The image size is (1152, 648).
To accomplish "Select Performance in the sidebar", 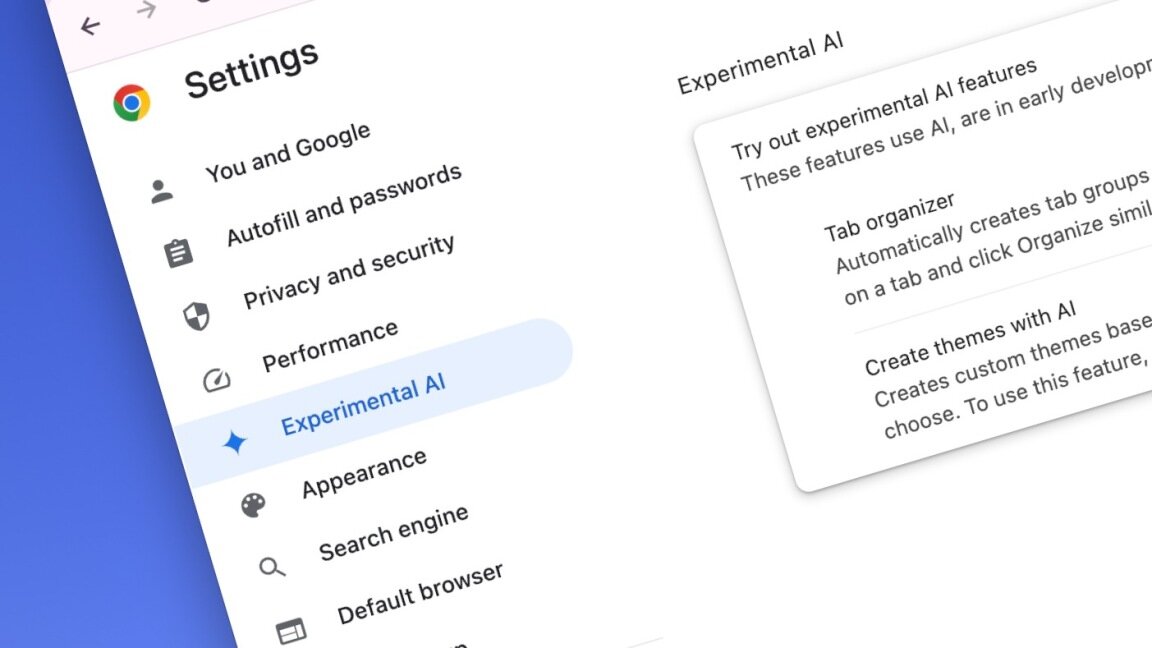I will [330, 346].
